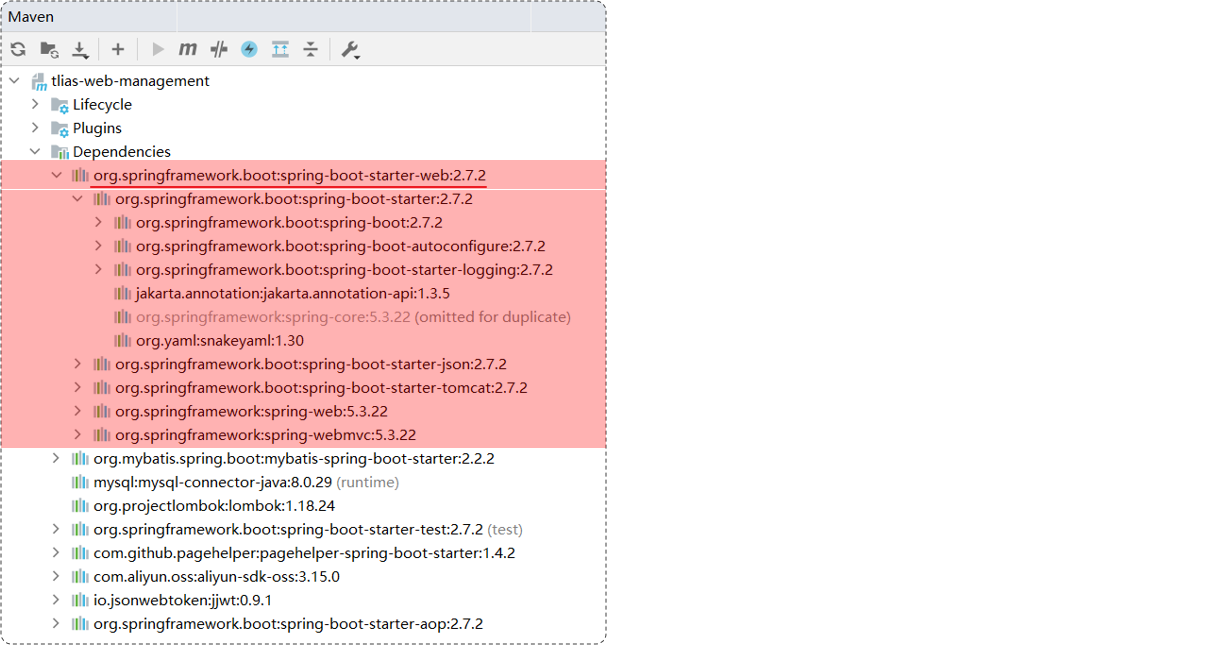1224x645 pixels.
Task: Click library icon of mysql-connector-java:8.0.29
Action: [x=80, y=482]
